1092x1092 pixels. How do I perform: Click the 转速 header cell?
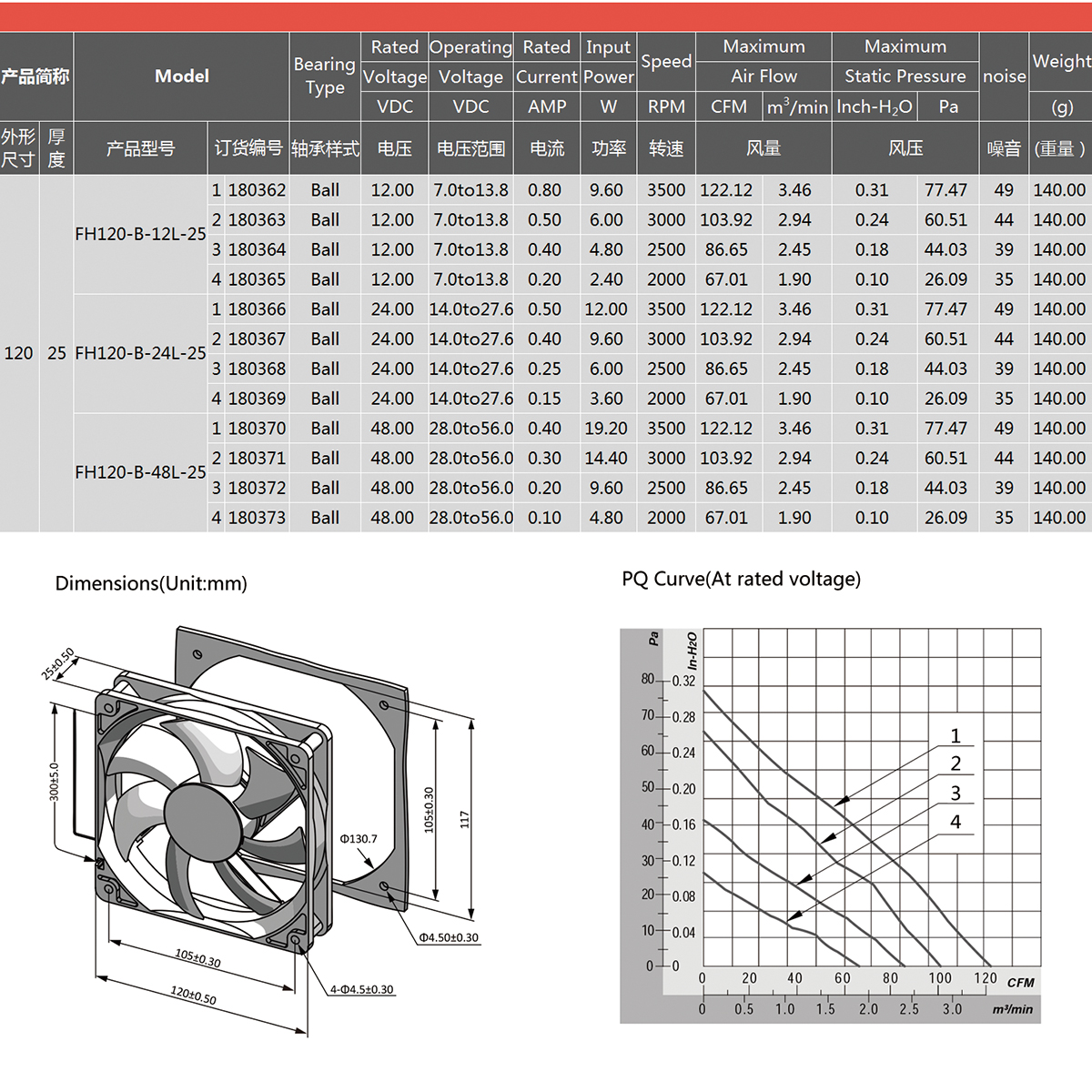coord(666,148)
